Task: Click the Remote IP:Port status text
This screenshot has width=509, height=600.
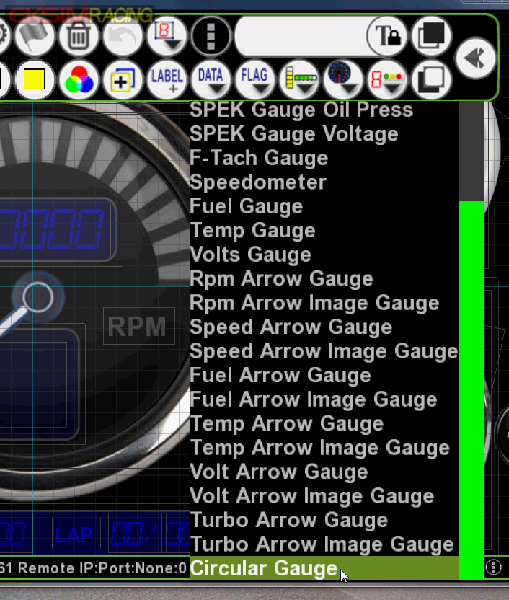Action: [x=102, y=568]
